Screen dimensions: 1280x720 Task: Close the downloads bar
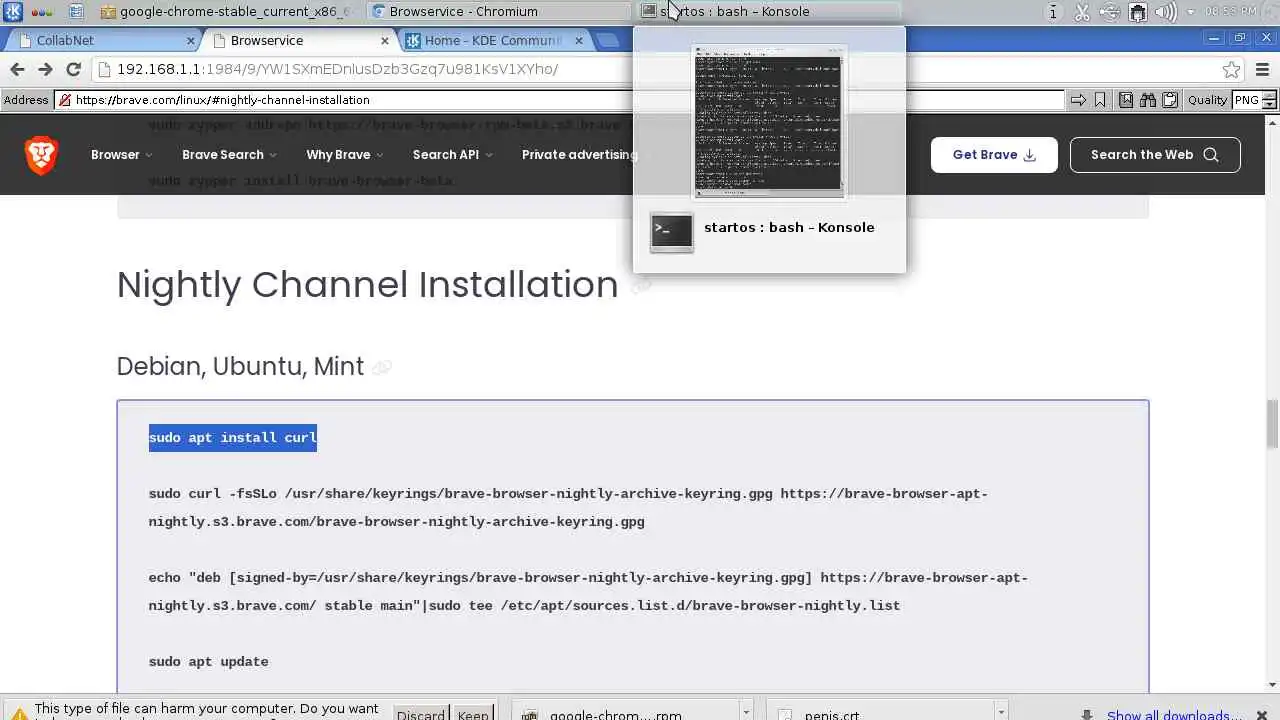(x=1261, y=714)
